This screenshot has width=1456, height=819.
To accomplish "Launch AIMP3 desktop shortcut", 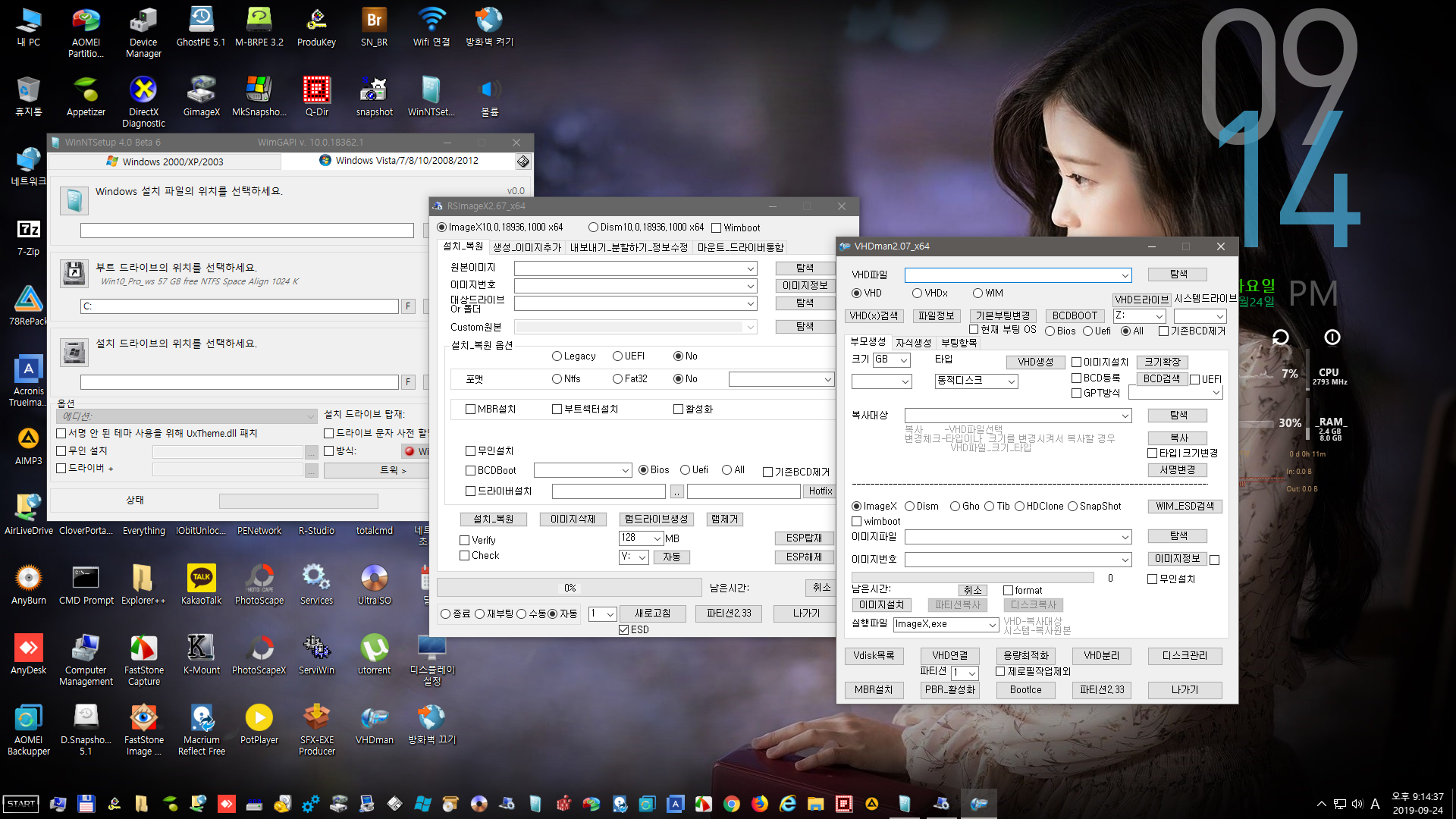I will tap(28, 446).
